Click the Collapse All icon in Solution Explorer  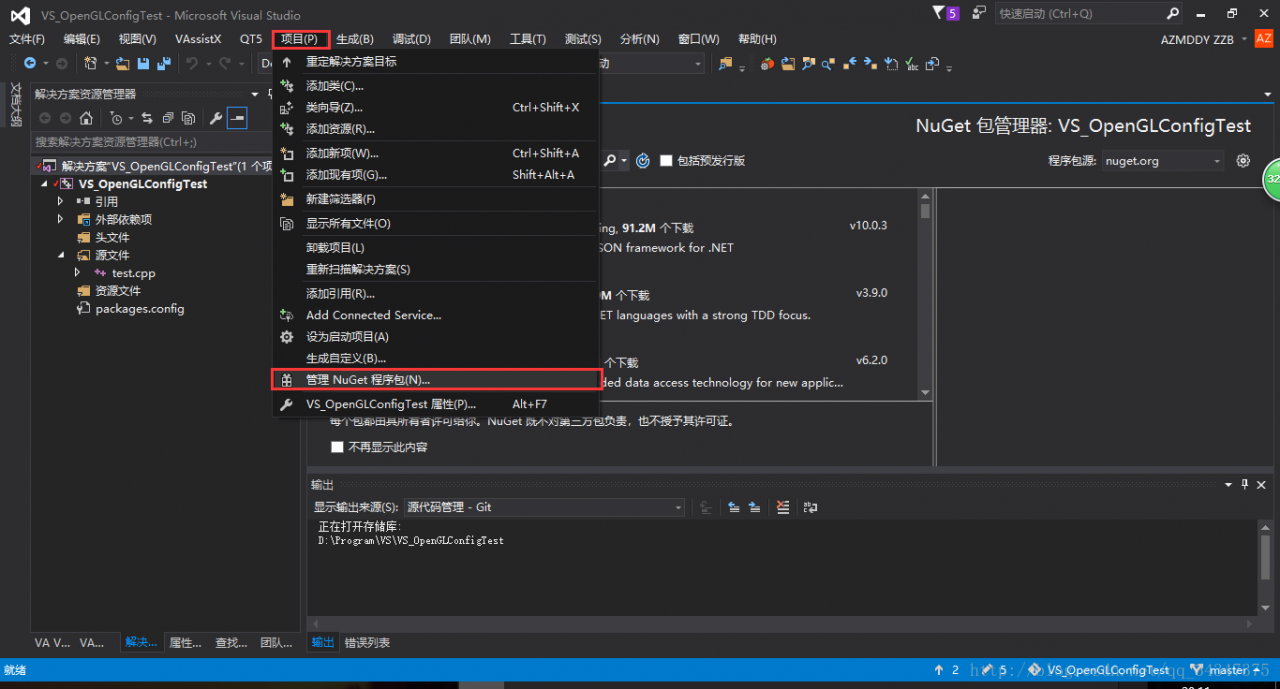click(168, 118)
